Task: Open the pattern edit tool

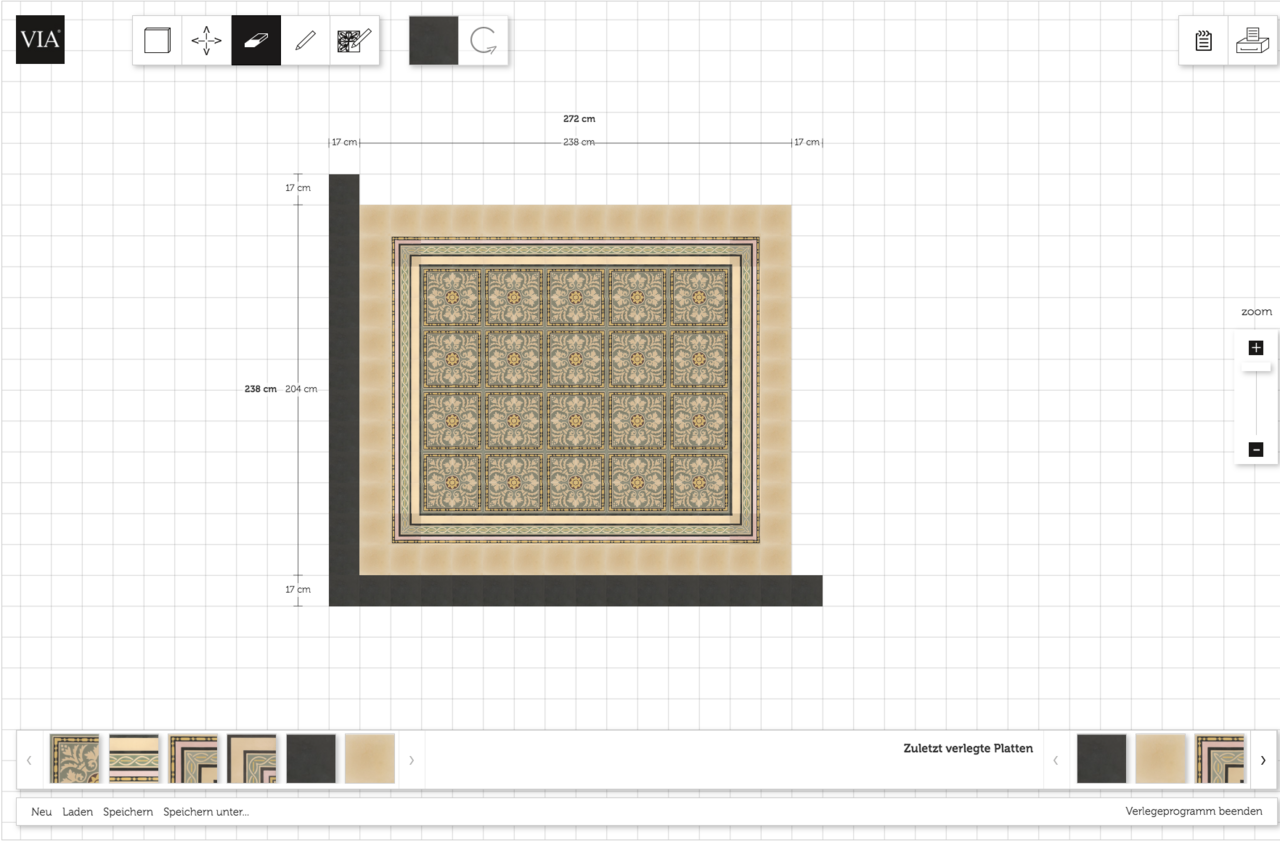Action: (x=356, y=41)
